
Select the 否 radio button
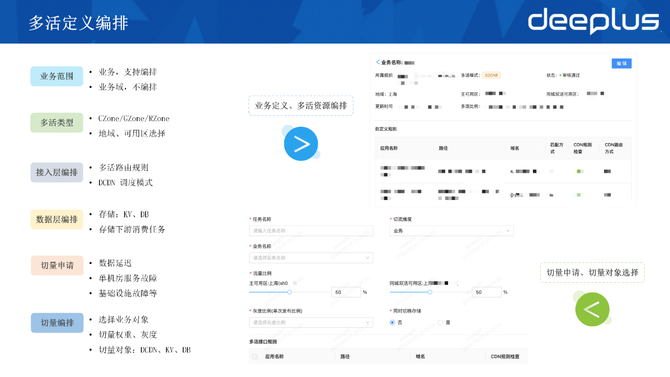point(392,322)
